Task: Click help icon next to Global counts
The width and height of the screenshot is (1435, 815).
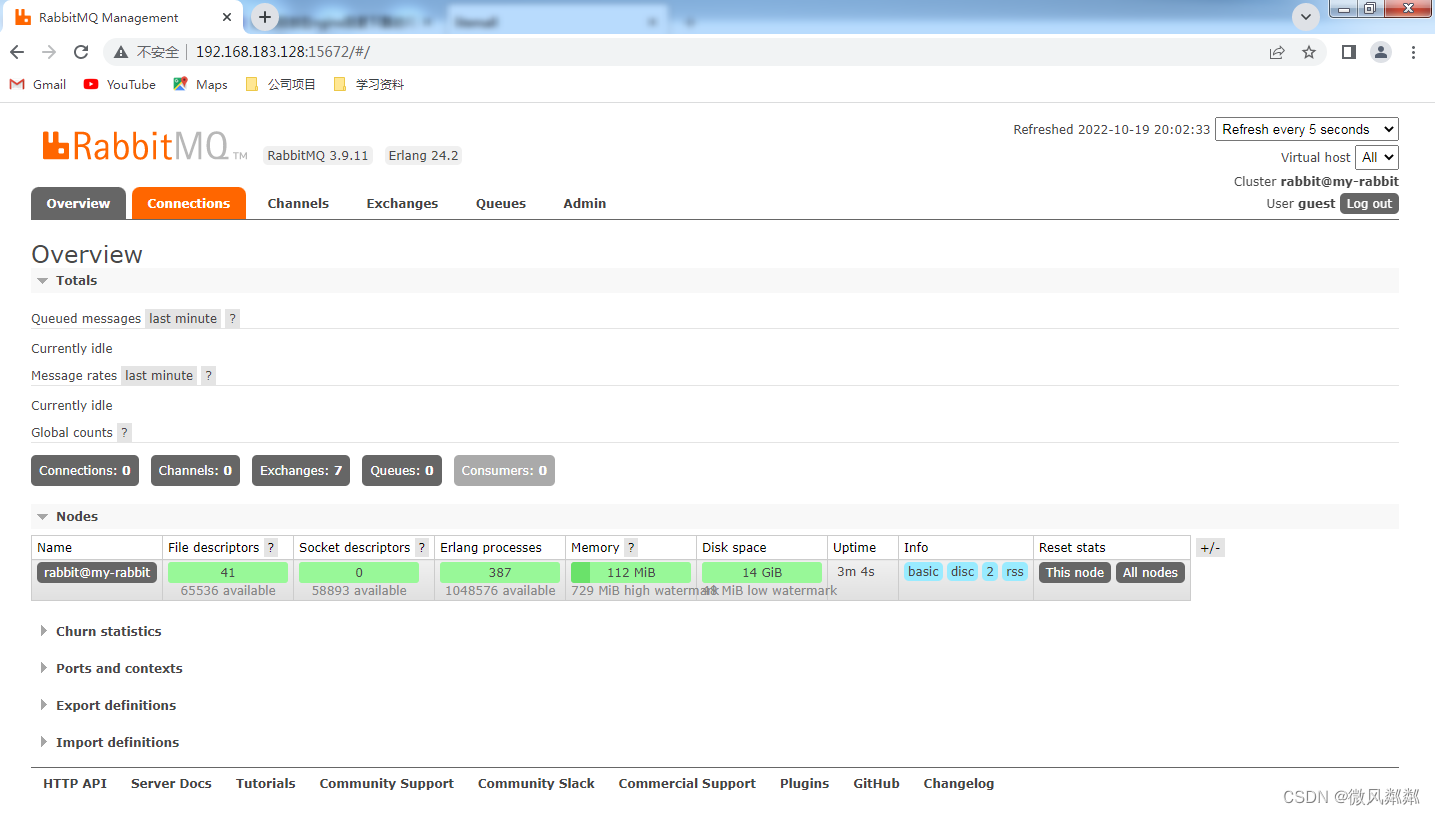Action: click(x=124, y=433)
